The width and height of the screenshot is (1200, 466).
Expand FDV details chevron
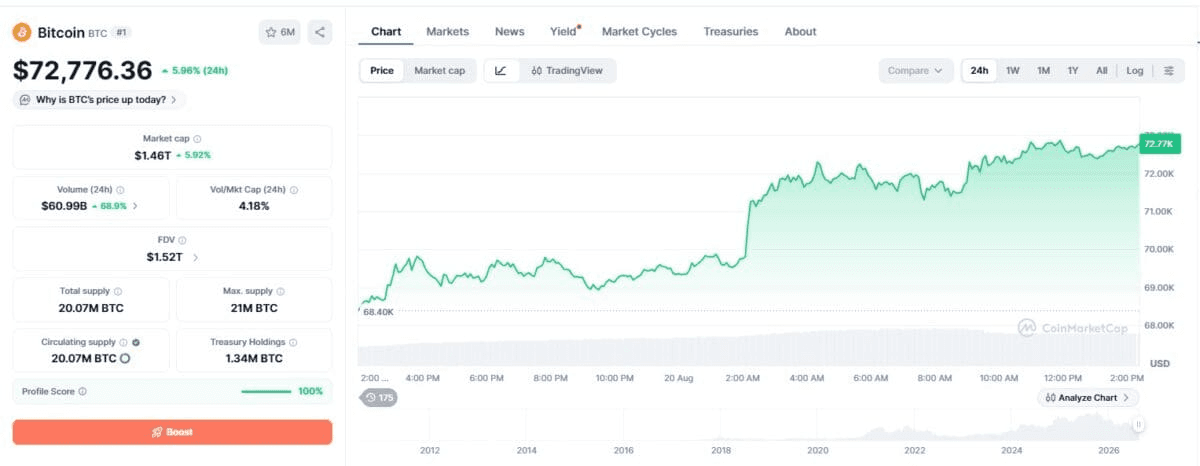tap(195, 257)
